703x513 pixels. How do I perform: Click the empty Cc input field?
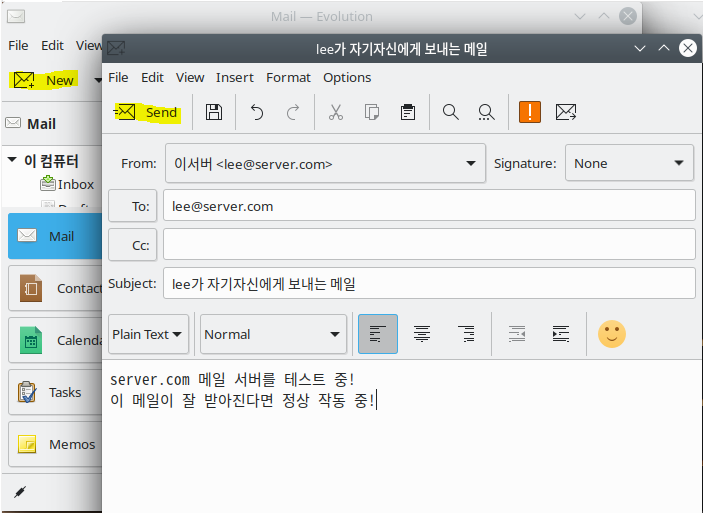429,244
